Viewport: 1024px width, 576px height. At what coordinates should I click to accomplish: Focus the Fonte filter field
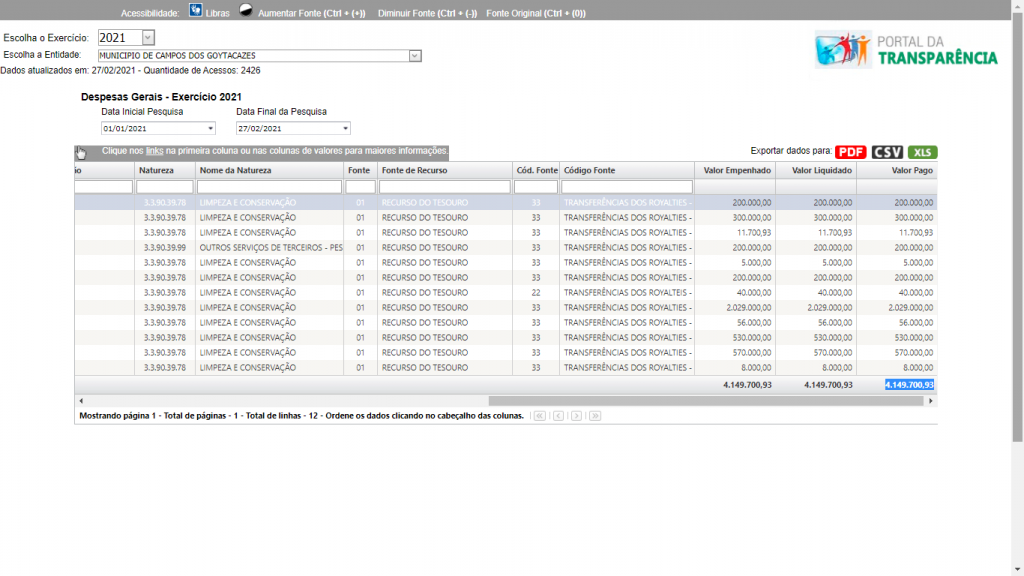360,187
